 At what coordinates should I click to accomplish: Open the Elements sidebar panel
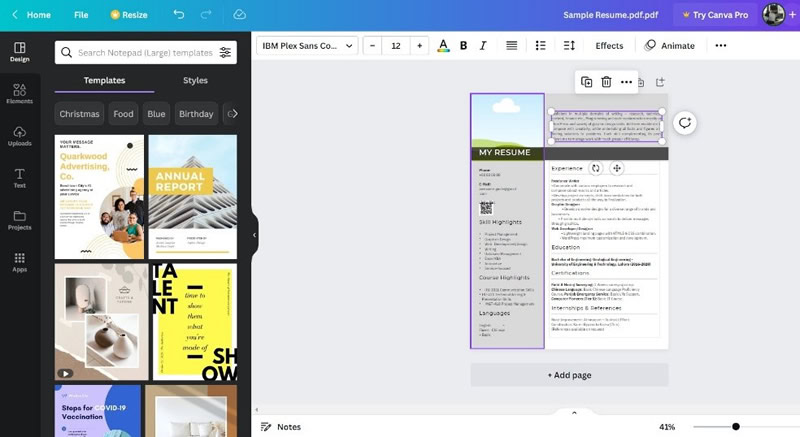coord(19,94)
